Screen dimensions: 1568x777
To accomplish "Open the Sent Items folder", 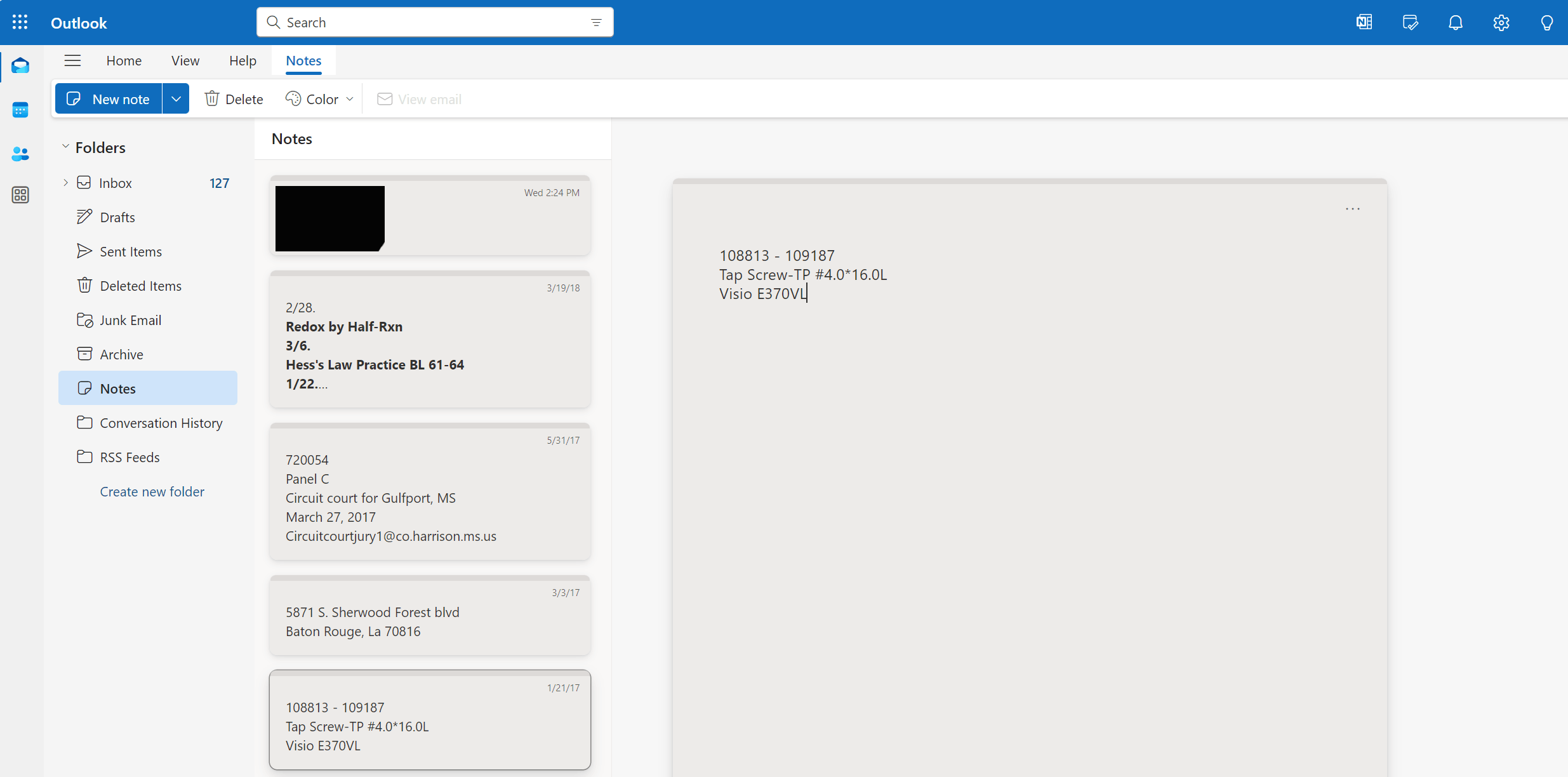I will (148, 251).
